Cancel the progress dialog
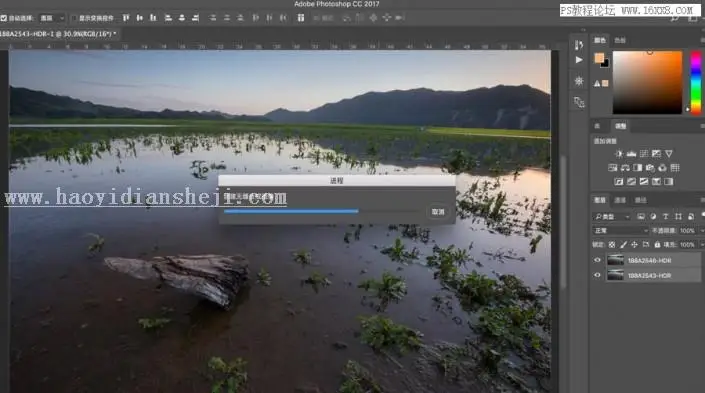The width and height of the screenshot is (705, 393). [438, 212]
